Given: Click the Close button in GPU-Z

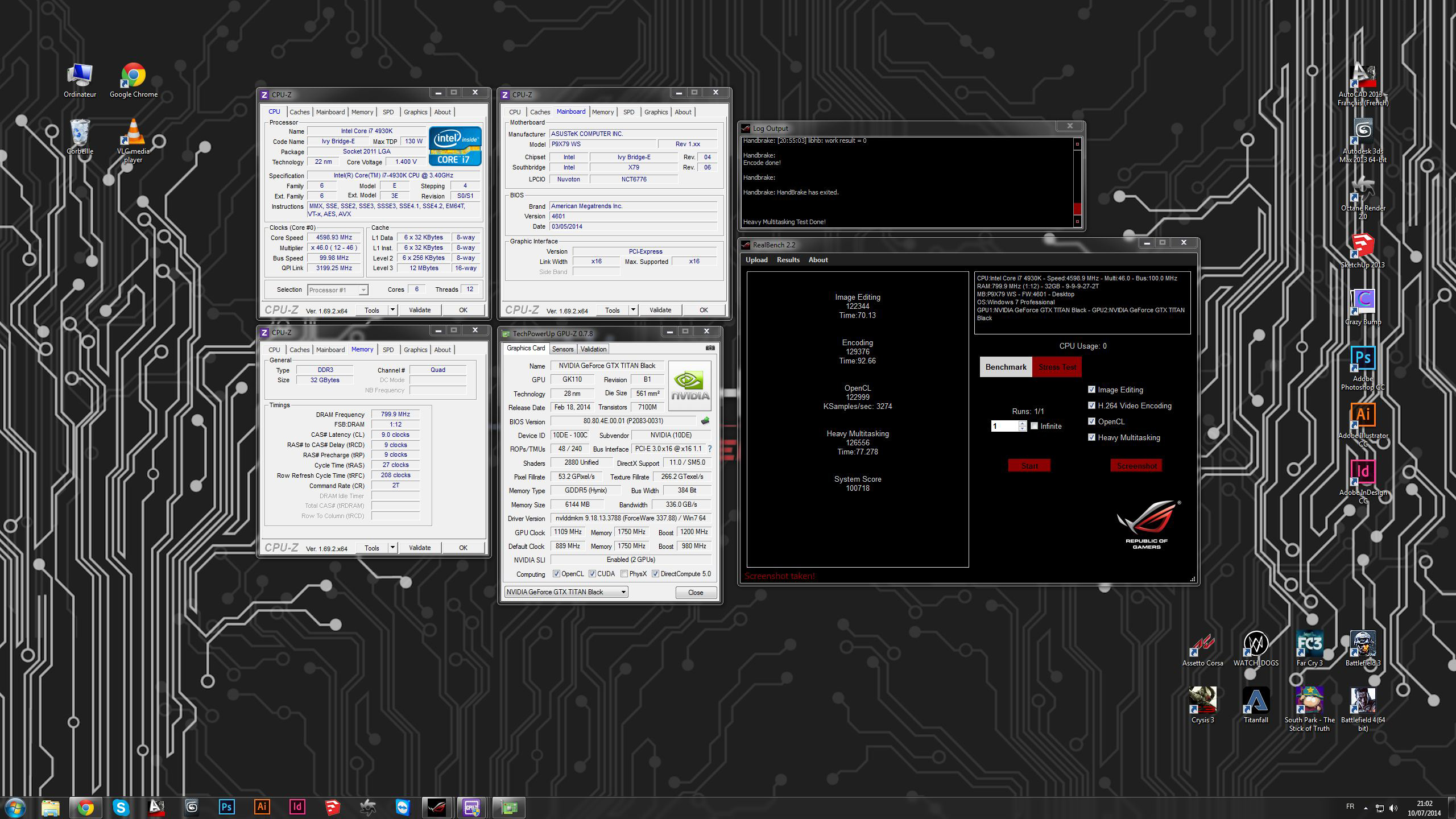Looking at the screenshot, I should [x=696, y=593].
